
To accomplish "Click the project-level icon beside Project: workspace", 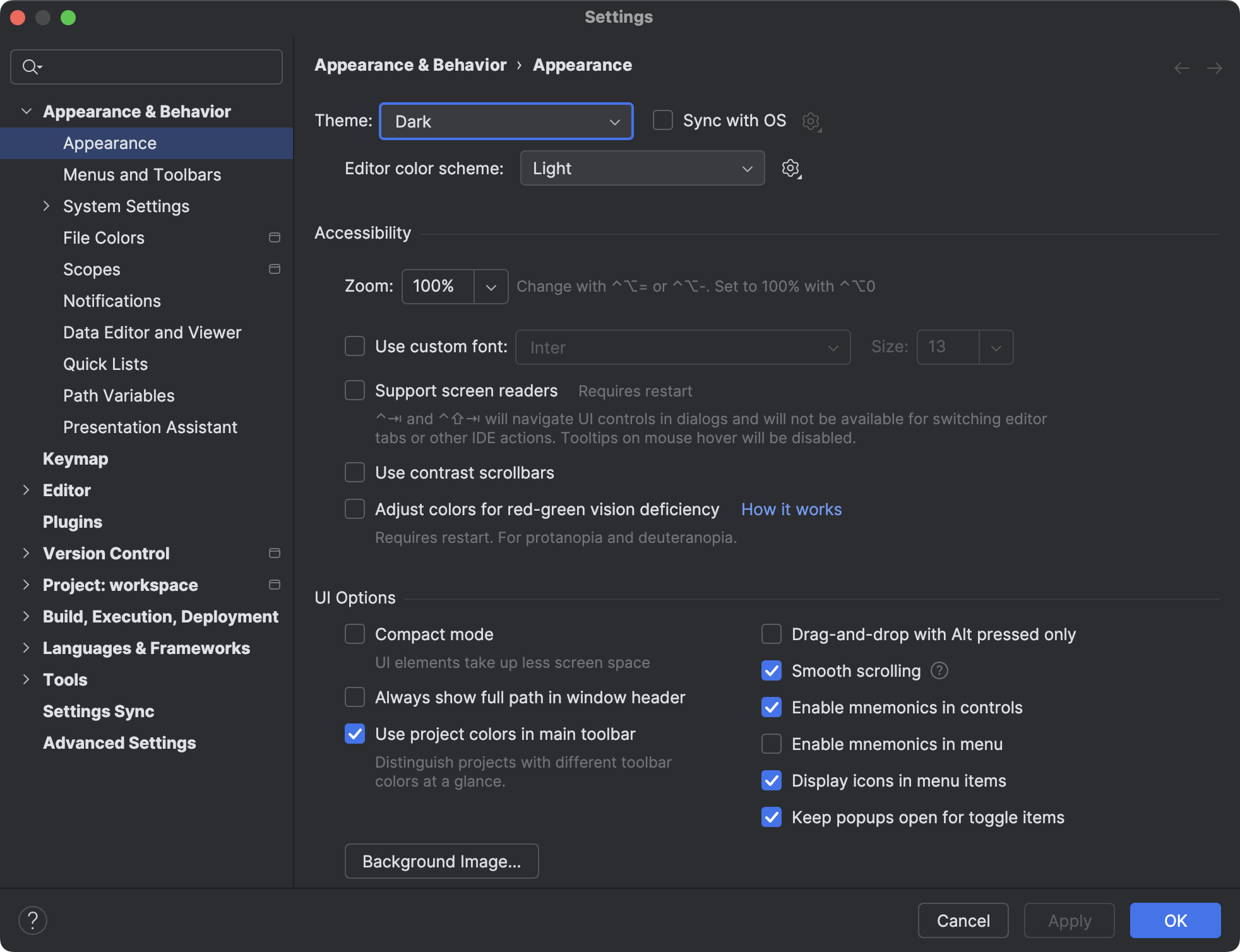I will click(x=275, y=585).
